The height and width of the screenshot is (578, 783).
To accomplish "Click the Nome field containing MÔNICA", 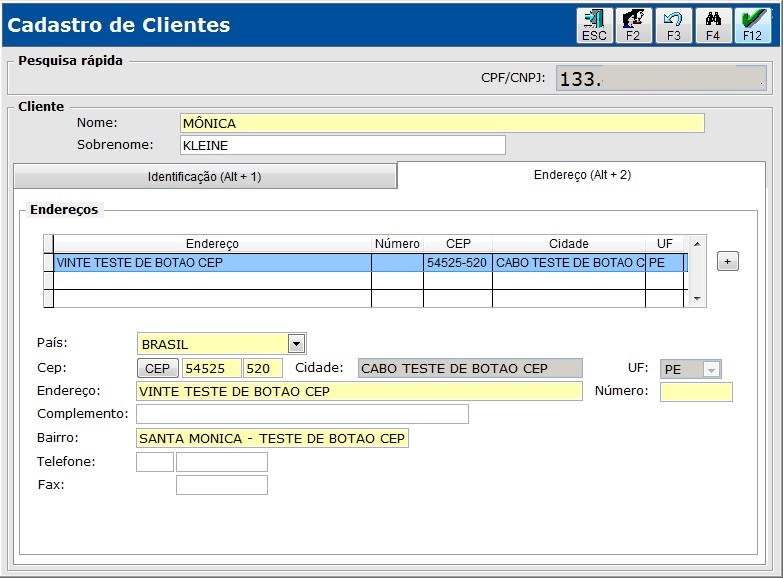I will (x=442, y=123).
